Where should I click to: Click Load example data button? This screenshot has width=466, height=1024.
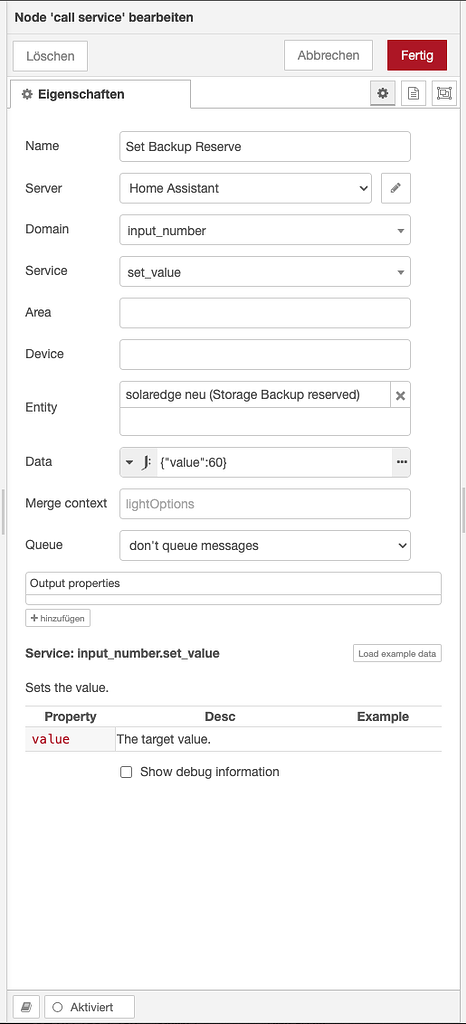pyautogui.click(x=397, y=653)
